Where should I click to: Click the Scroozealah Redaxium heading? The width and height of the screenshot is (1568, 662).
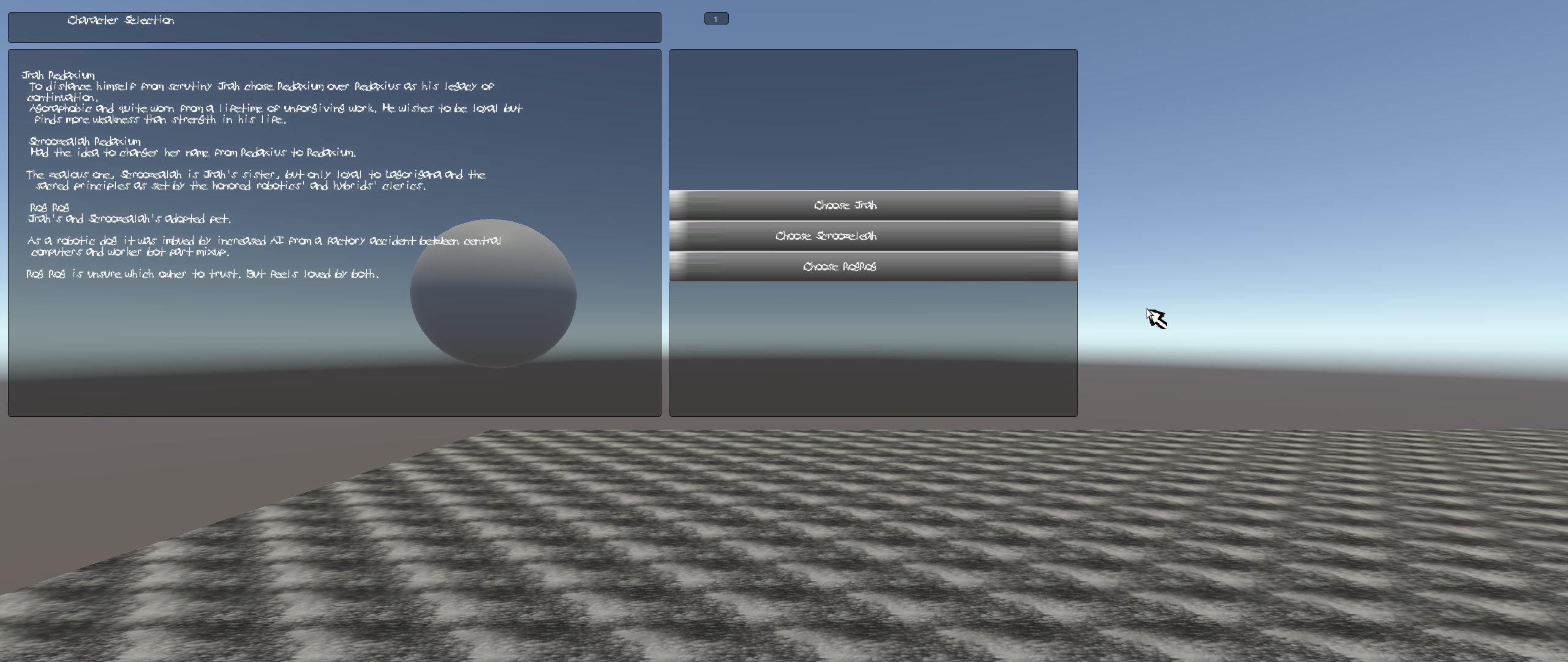point(85,142)
